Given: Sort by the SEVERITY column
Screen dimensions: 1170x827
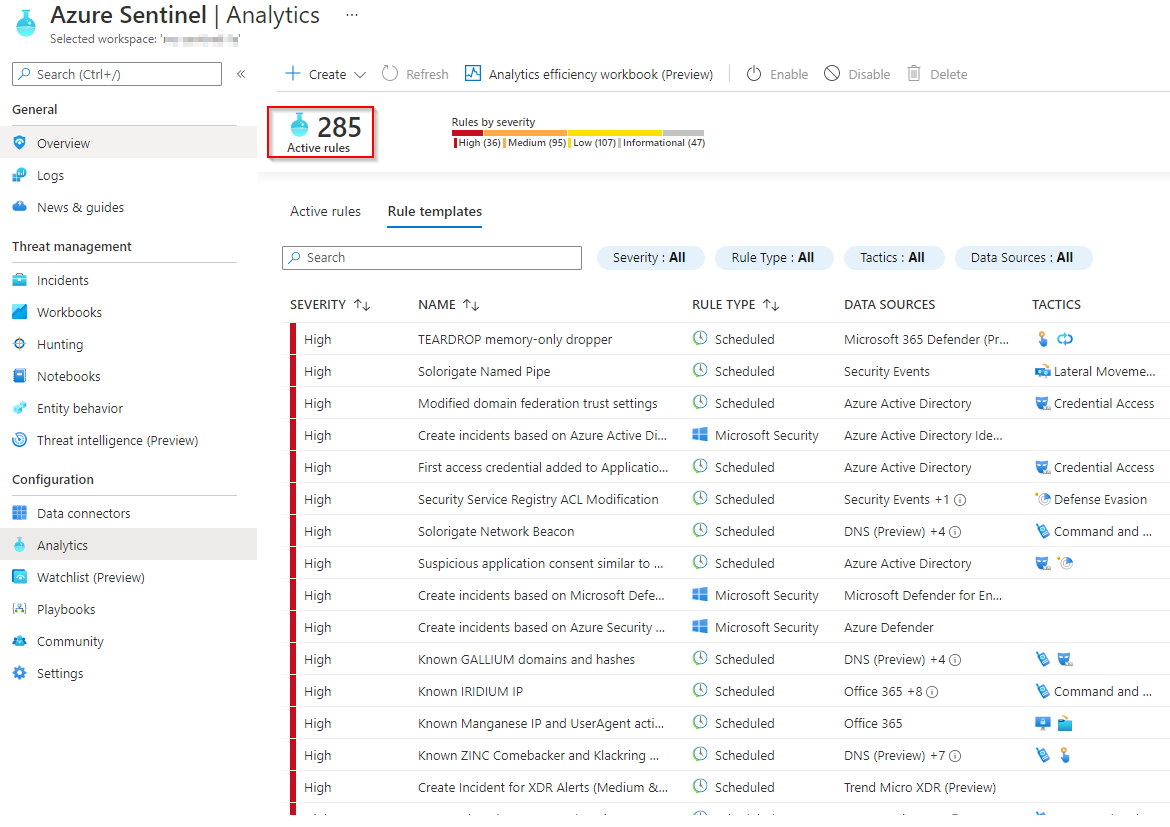Looking at the screenshot, I should point(330,305).
